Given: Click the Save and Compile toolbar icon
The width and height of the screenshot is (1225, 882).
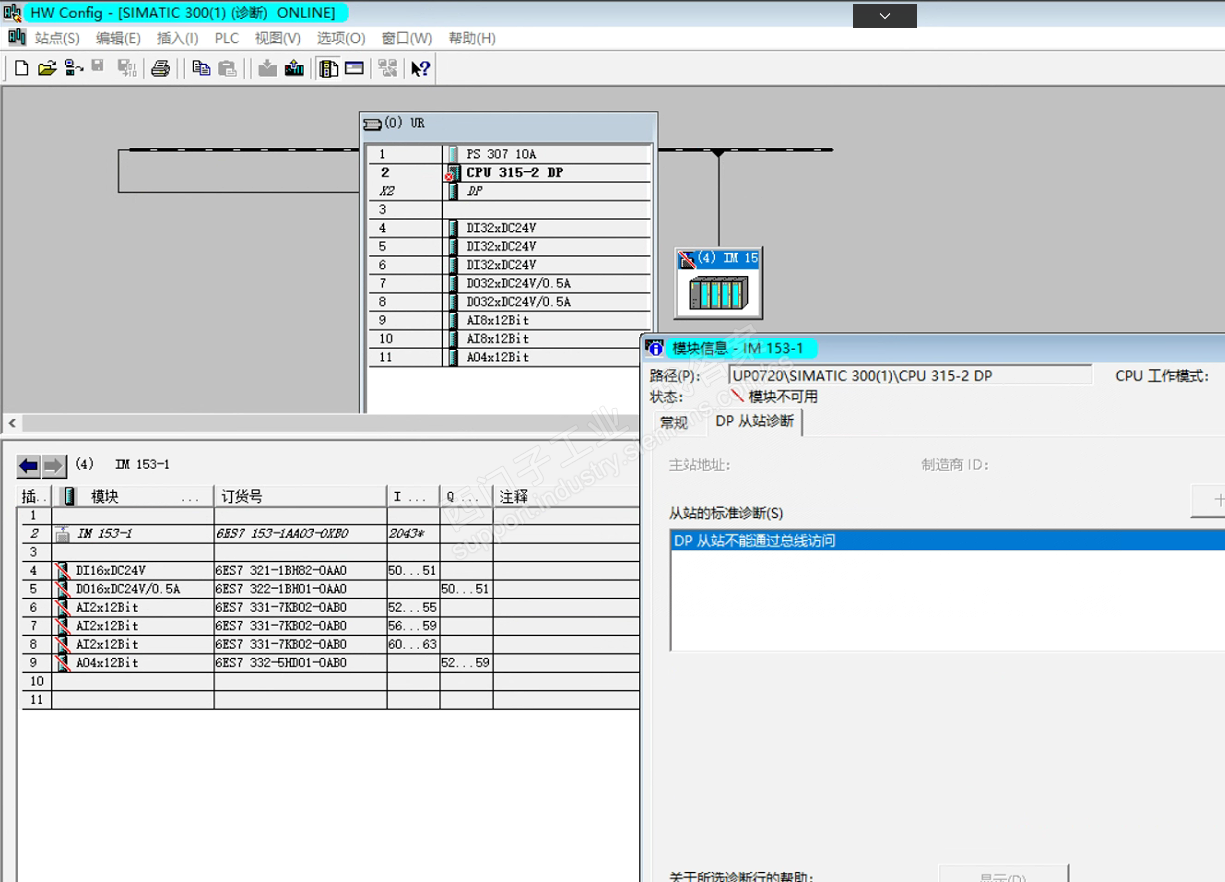Looking at the screenshot, I should [126, 69].
